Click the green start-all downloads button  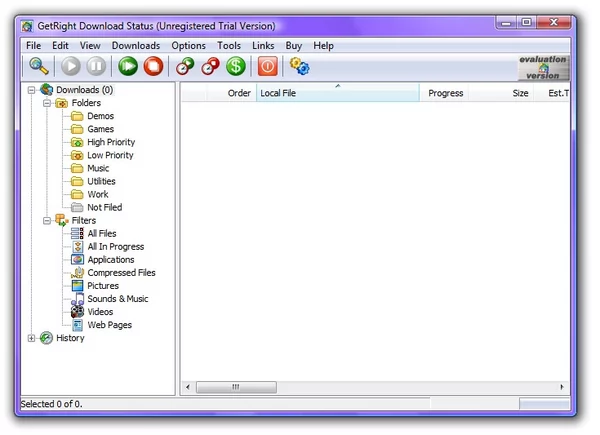click(x=128, y=66)
